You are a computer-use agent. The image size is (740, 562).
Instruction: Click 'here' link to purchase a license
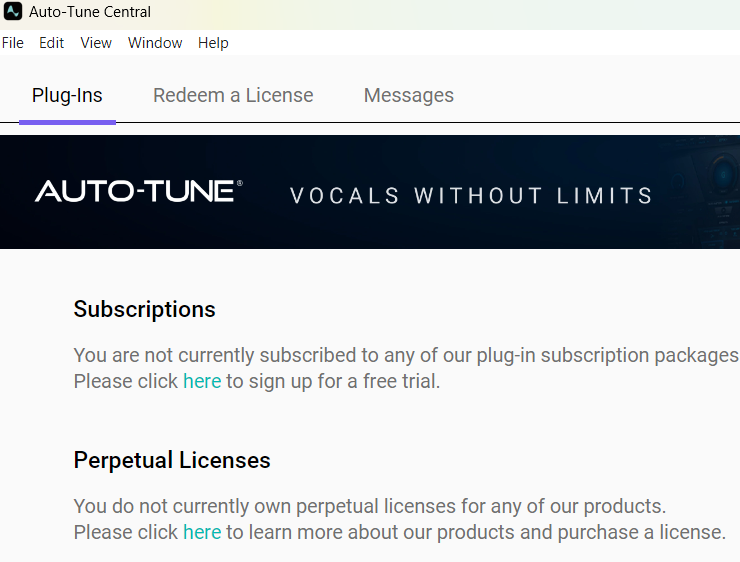coord(201,532)
